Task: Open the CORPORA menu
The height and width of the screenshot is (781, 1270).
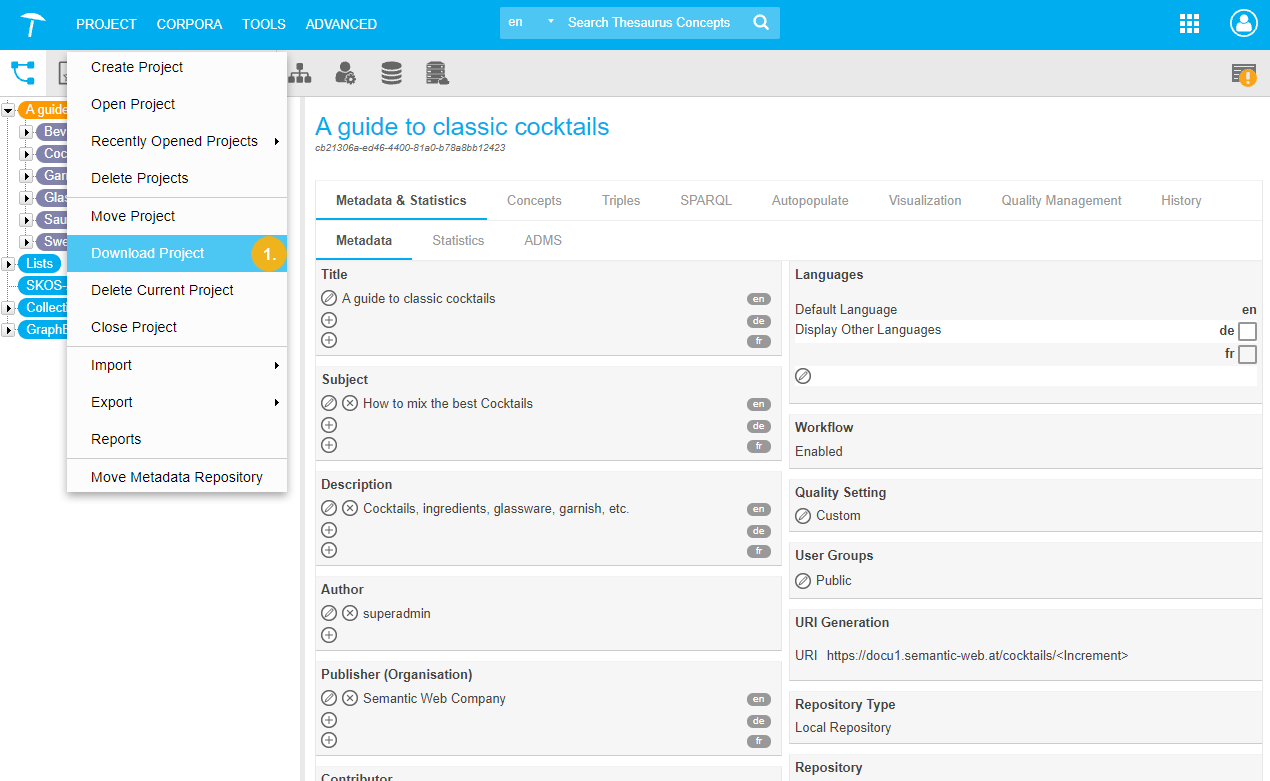Action: click(189, 24)
